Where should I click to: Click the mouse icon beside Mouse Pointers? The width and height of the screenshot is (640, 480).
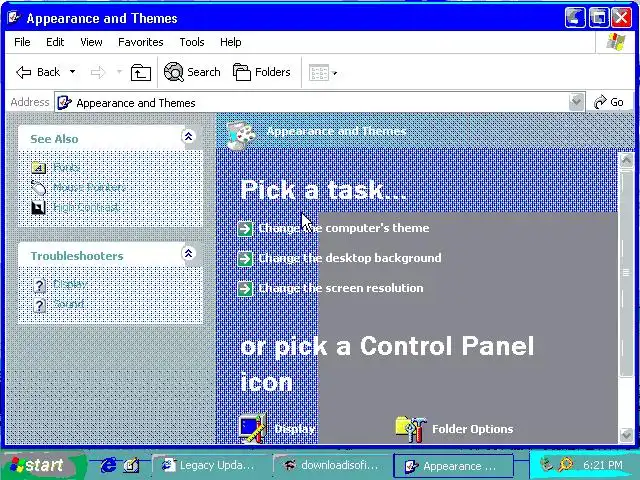click(x=39, y=188)
